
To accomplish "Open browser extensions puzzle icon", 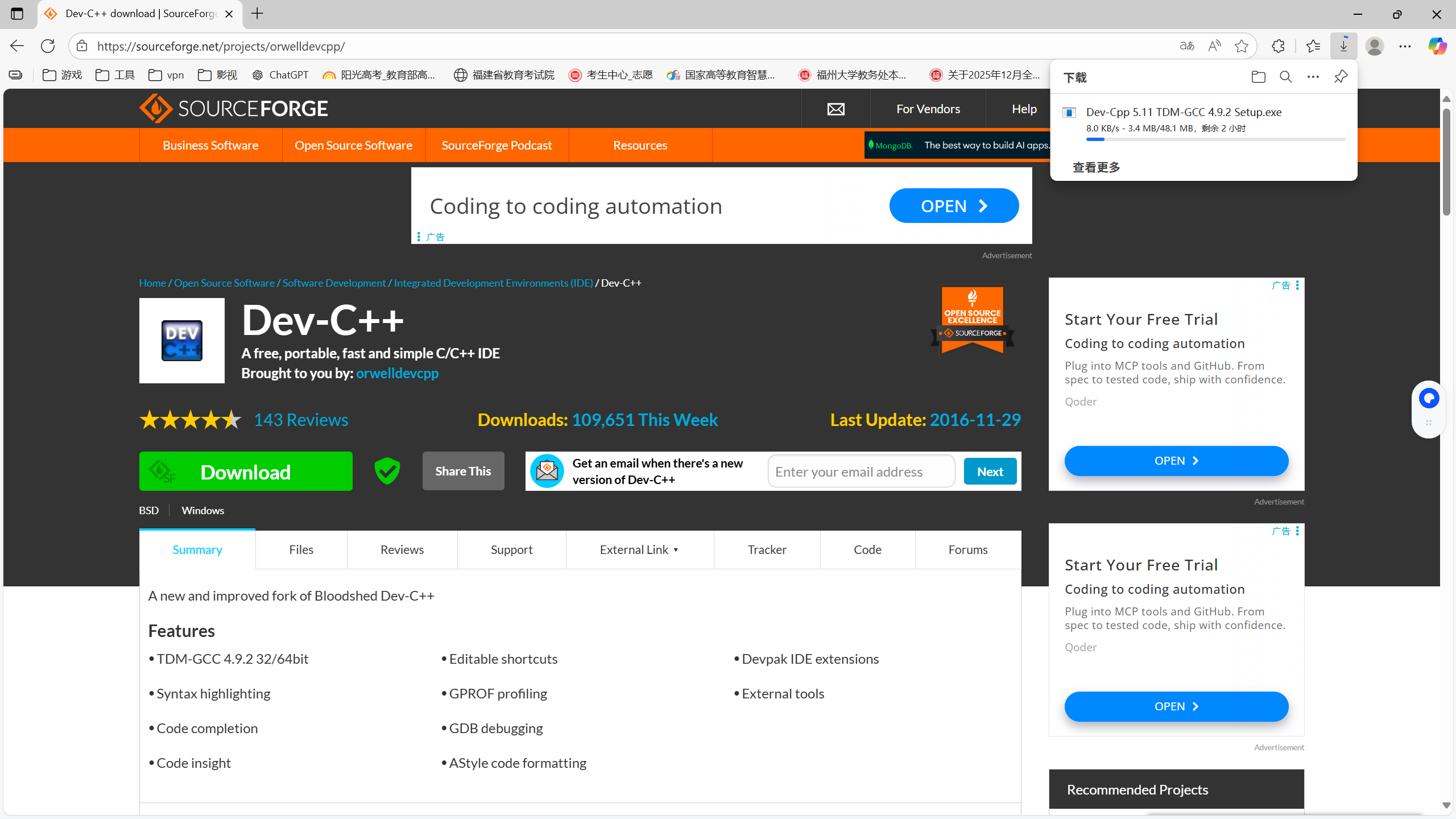I will [1278, 46].
